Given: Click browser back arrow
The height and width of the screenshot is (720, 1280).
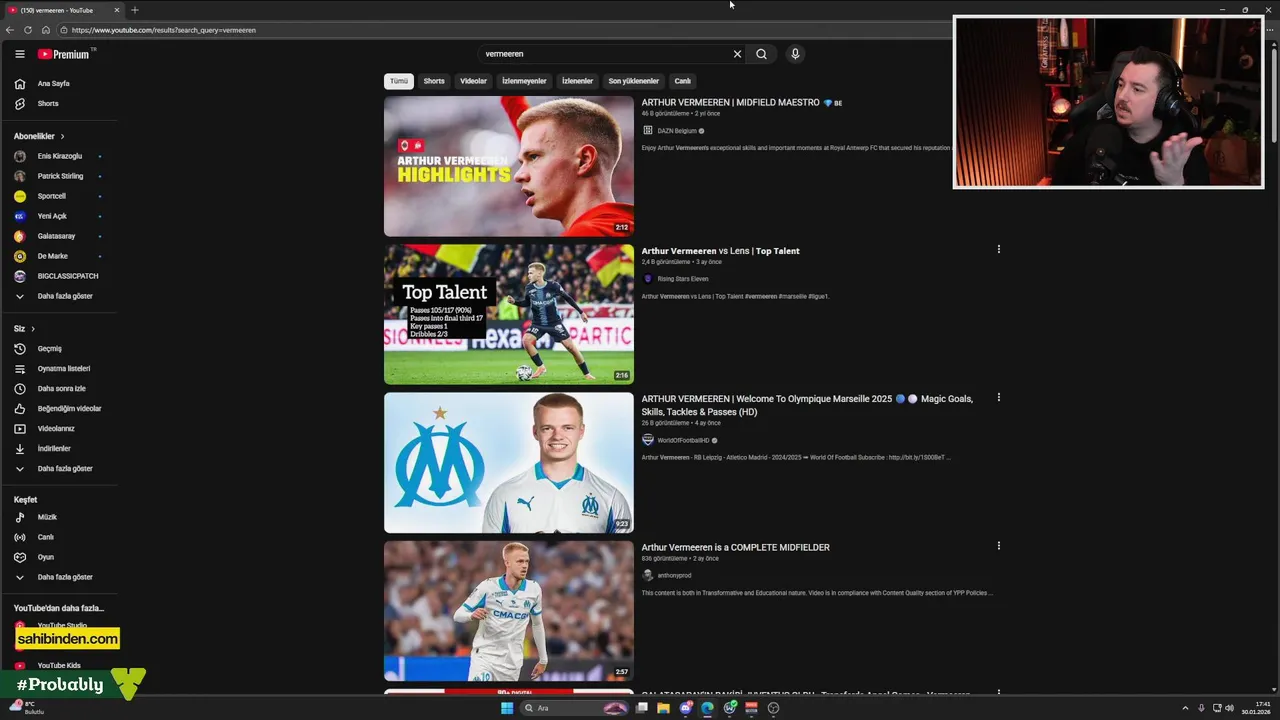Looking at the screenshot, I should coord(9,30).
